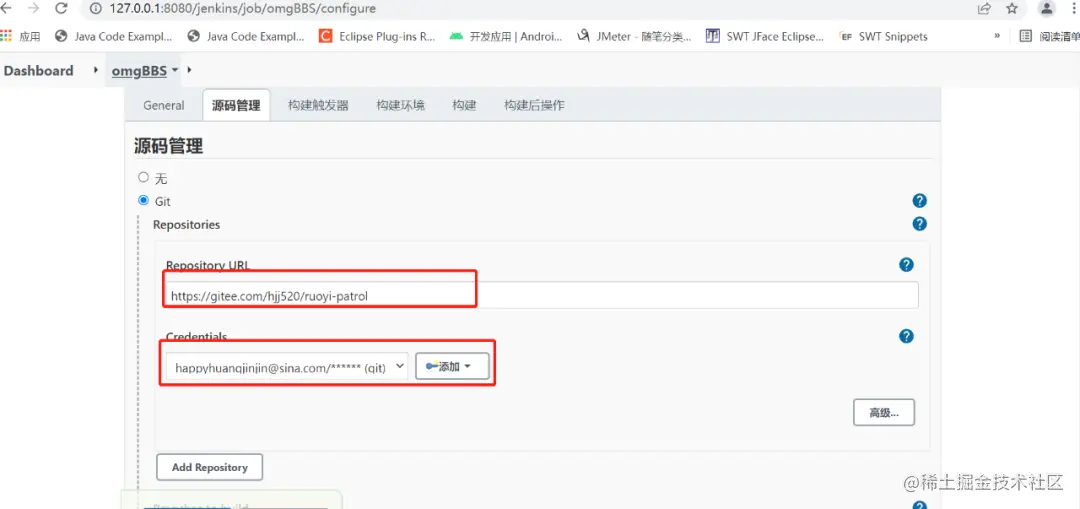Open help for Credentials

click(x=906, y=336)
